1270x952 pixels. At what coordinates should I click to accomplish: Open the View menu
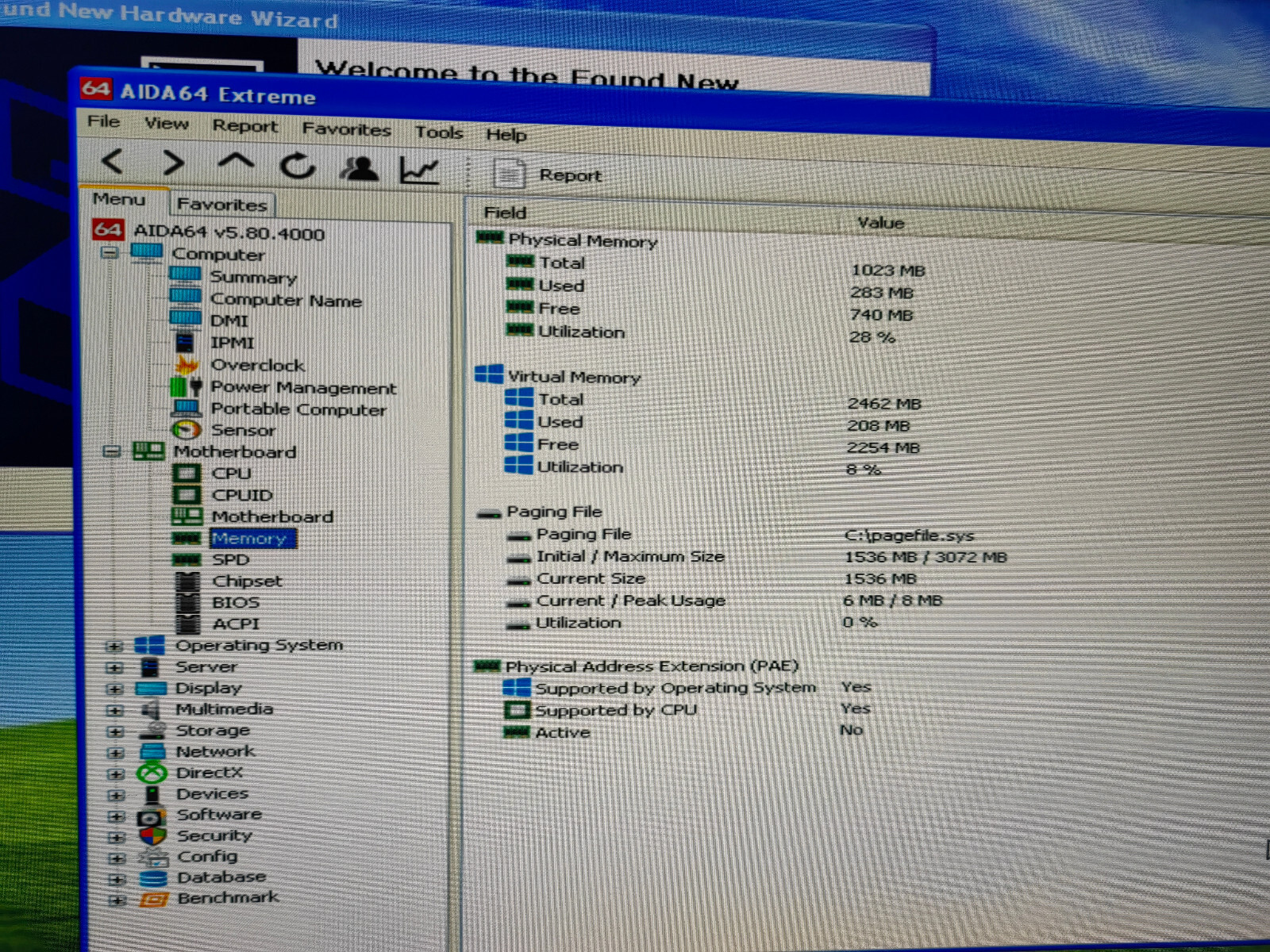click(167, 124)
